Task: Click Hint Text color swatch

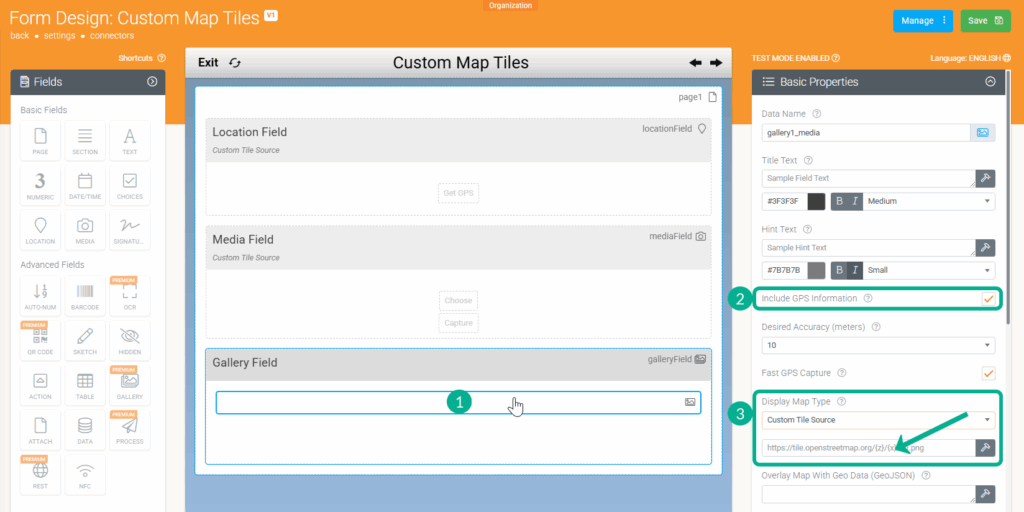Action: [x=816, y=270]
